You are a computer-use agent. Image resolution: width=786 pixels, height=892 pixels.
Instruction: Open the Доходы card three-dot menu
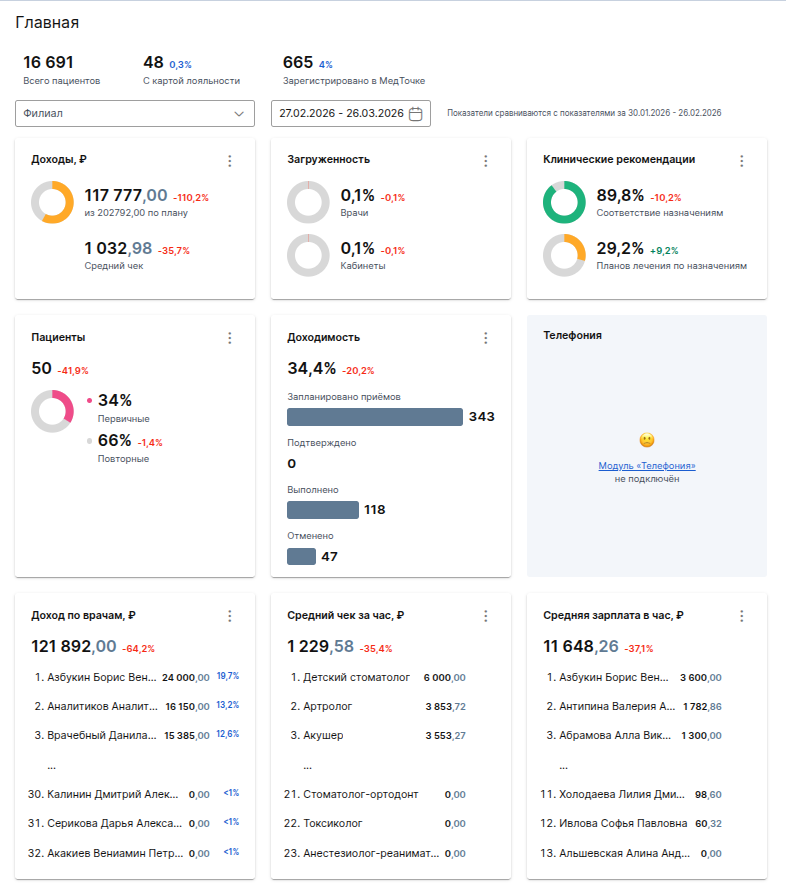click(x=230, y=161)
